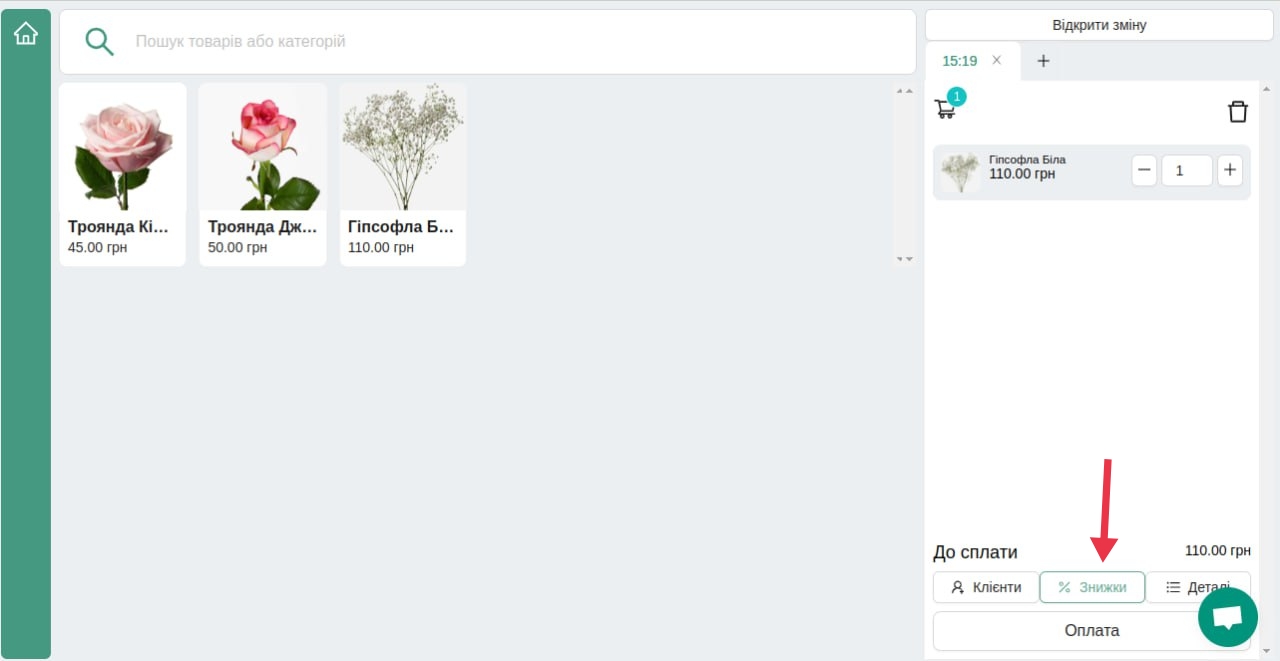Decrease Гіпсофла Біла quantity
Viewport: 1280px width, 661px height.
tap(1145, 171)
